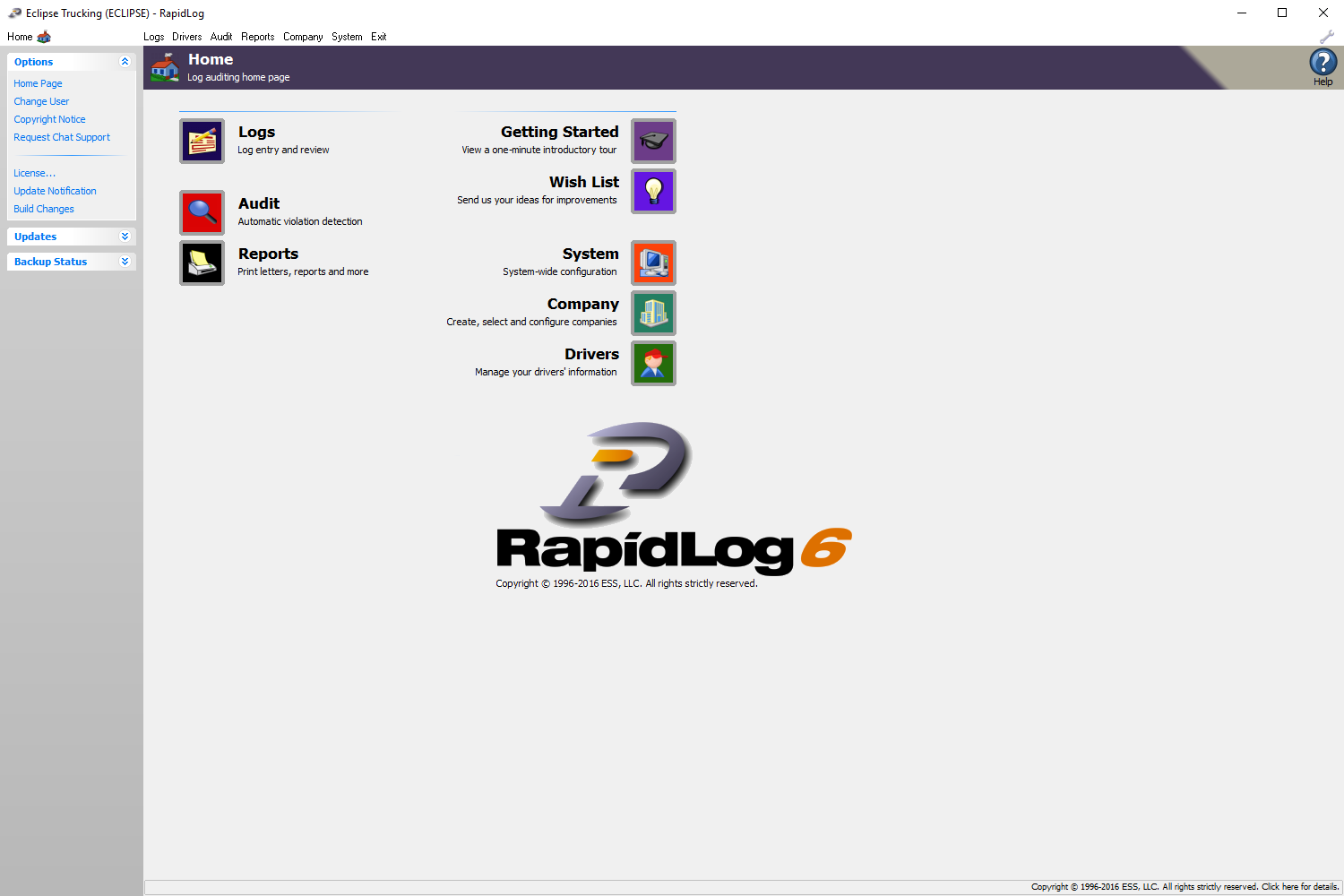Image resolution: width=1344 pixels, height=896 pixels.
Task: Open Reports to print letters
Action: (202, 263)
